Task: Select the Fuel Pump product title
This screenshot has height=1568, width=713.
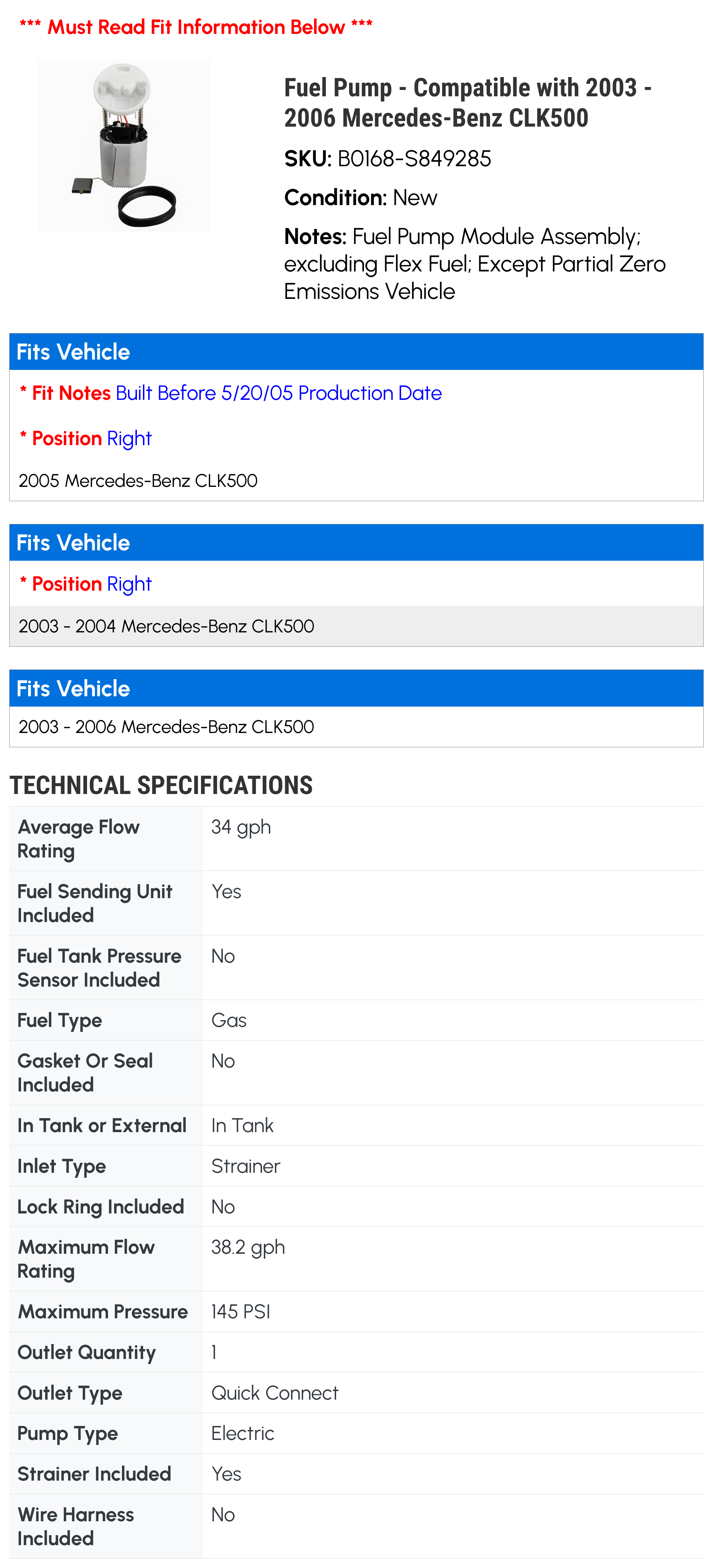Action: 467,102
